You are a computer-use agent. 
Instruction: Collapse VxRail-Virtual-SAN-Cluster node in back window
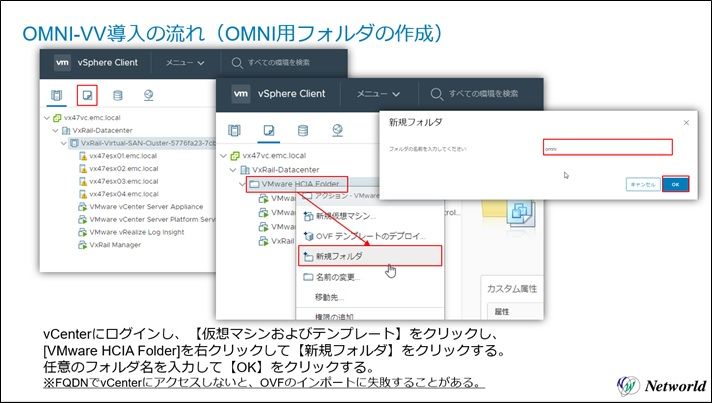point(64,143)
